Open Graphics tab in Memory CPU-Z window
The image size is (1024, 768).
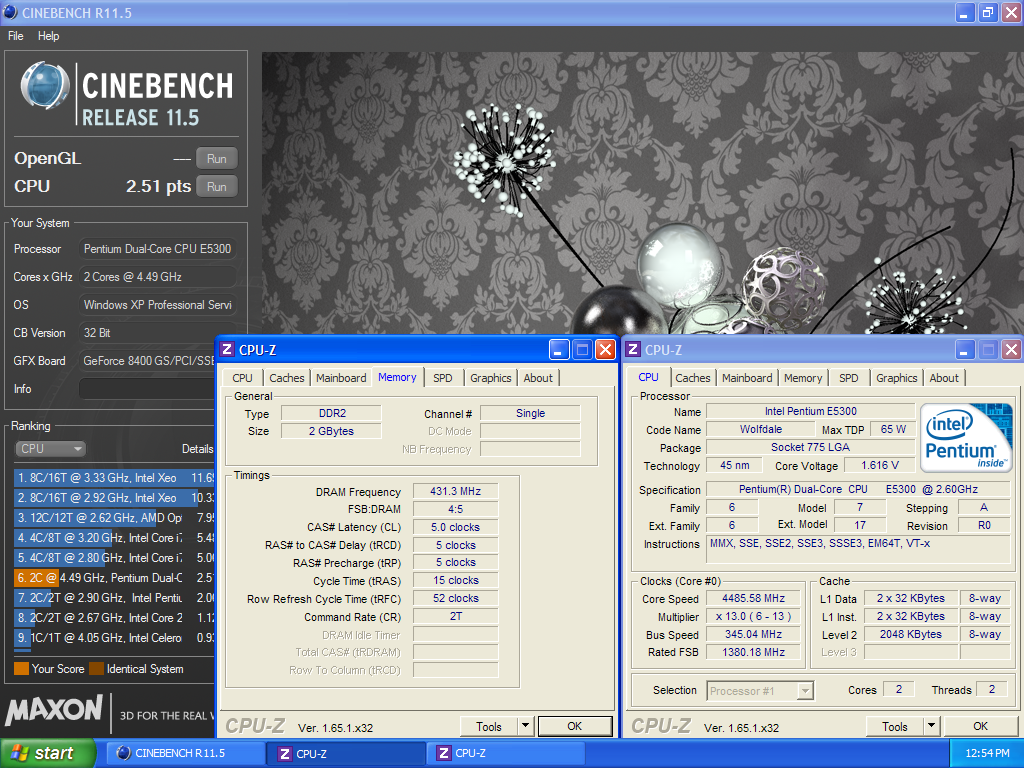[x=490, y=378]
